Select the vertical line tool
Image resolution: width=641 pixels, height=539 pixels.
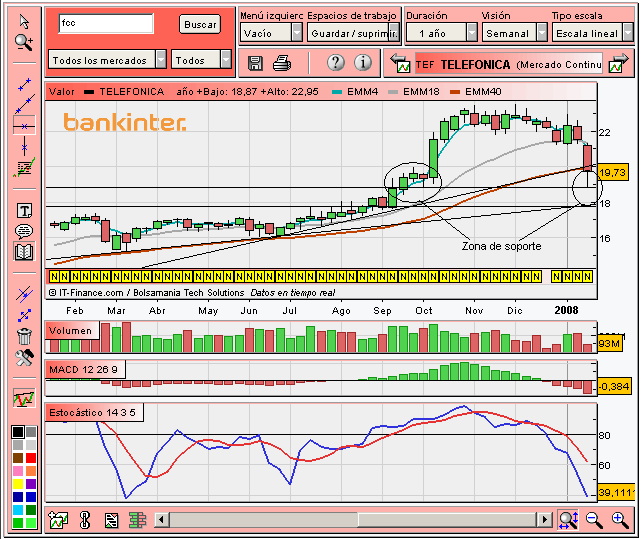point(25,146)
